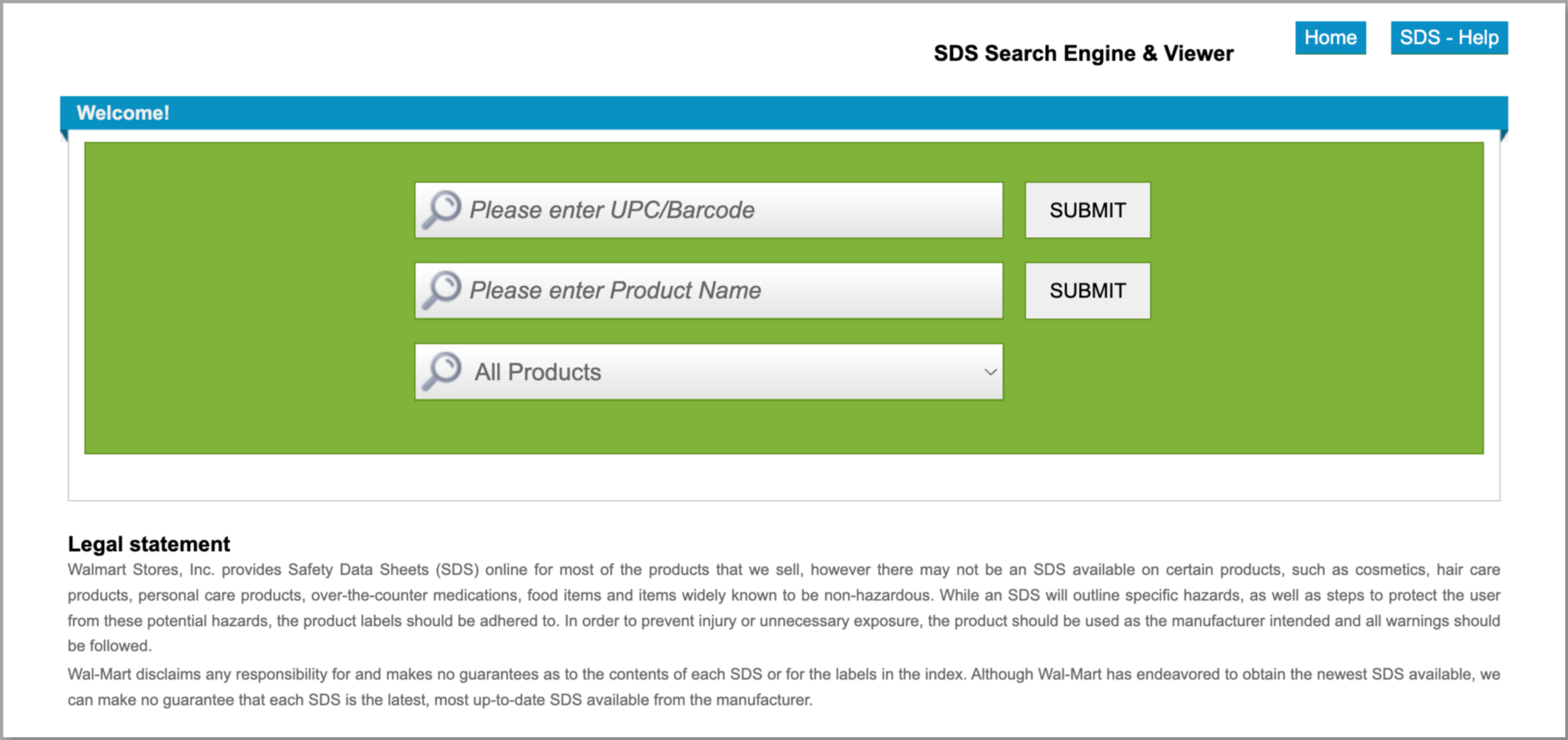Click the magnifier icon beside All Products
The image size is (1568, 740).
click(x=441, y=371)
